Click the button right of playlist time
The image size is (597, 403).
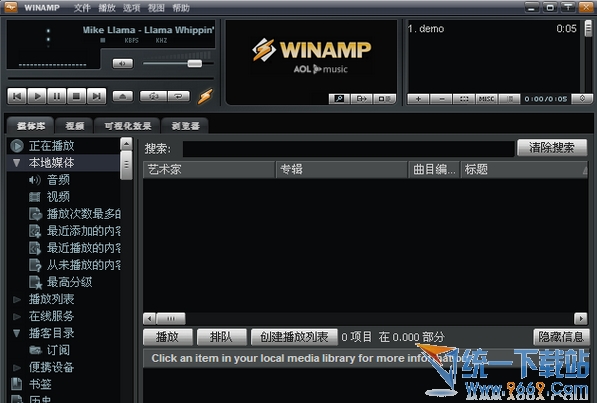click(x=582, y=99)
